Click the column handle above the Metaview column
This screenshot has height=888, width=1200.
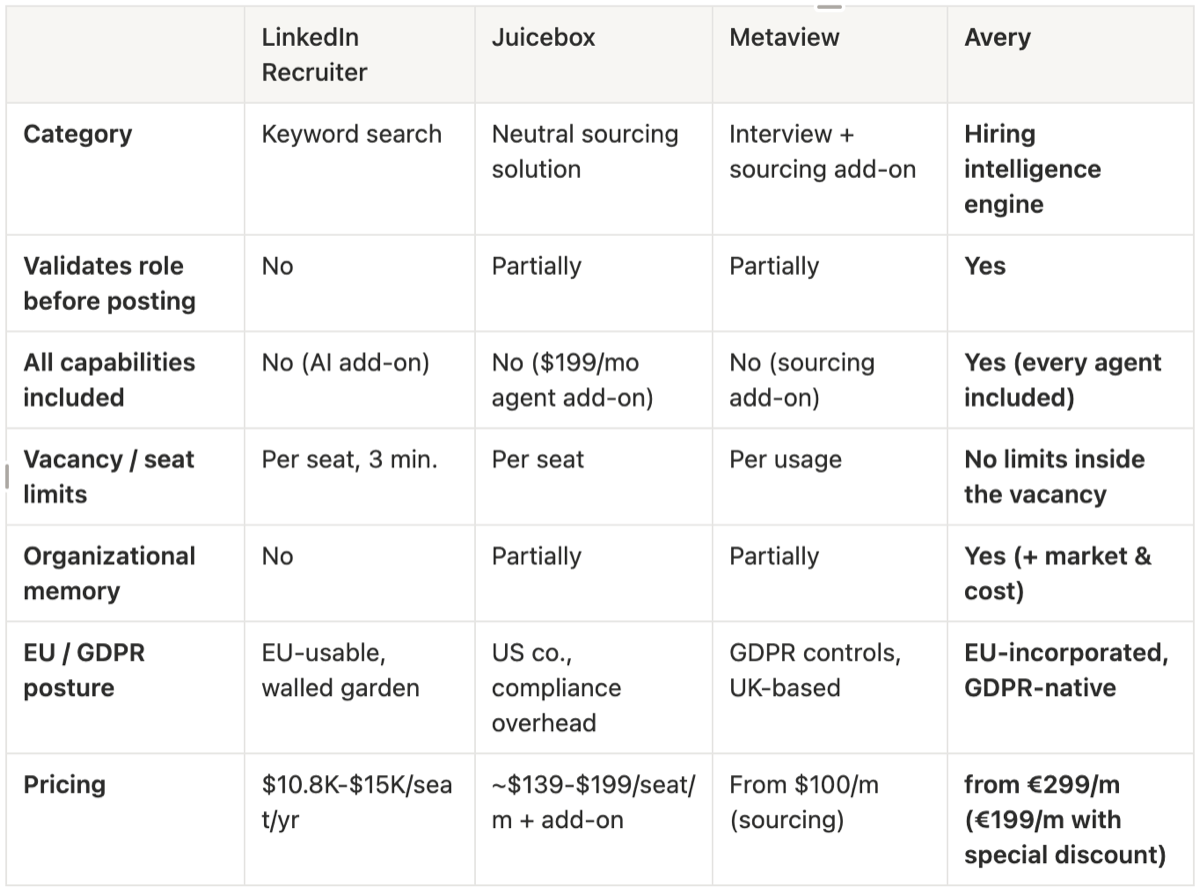(x=829, y=6)
